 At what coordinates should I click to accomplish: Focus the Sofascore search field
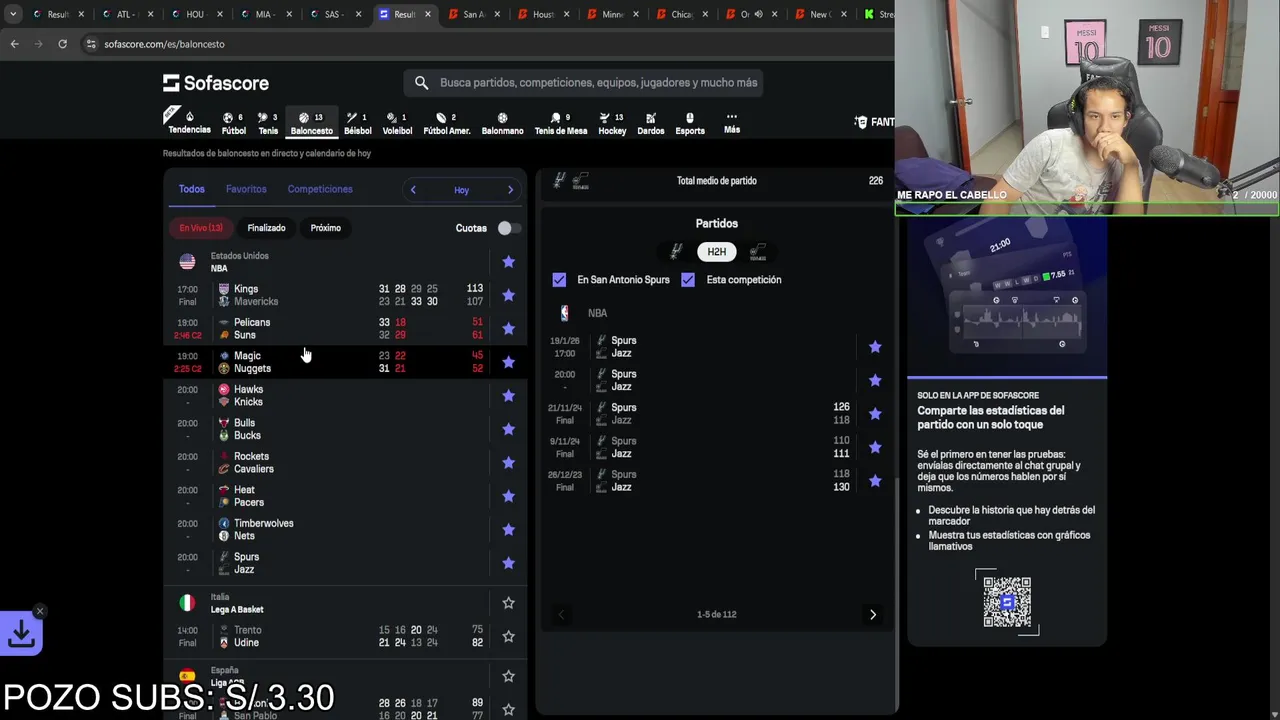tap(583, 83)
